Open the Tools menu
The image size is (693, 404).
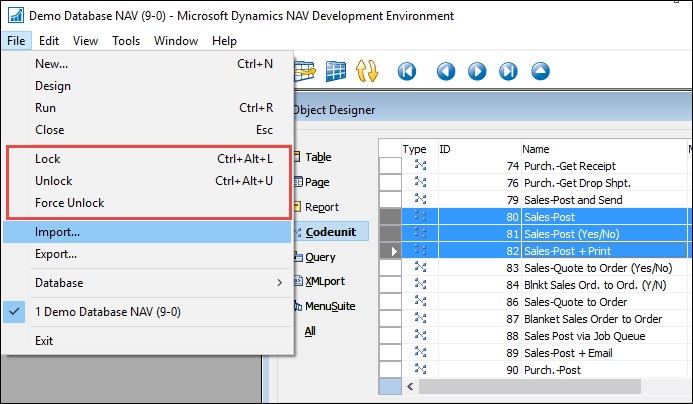pos(126,41)
